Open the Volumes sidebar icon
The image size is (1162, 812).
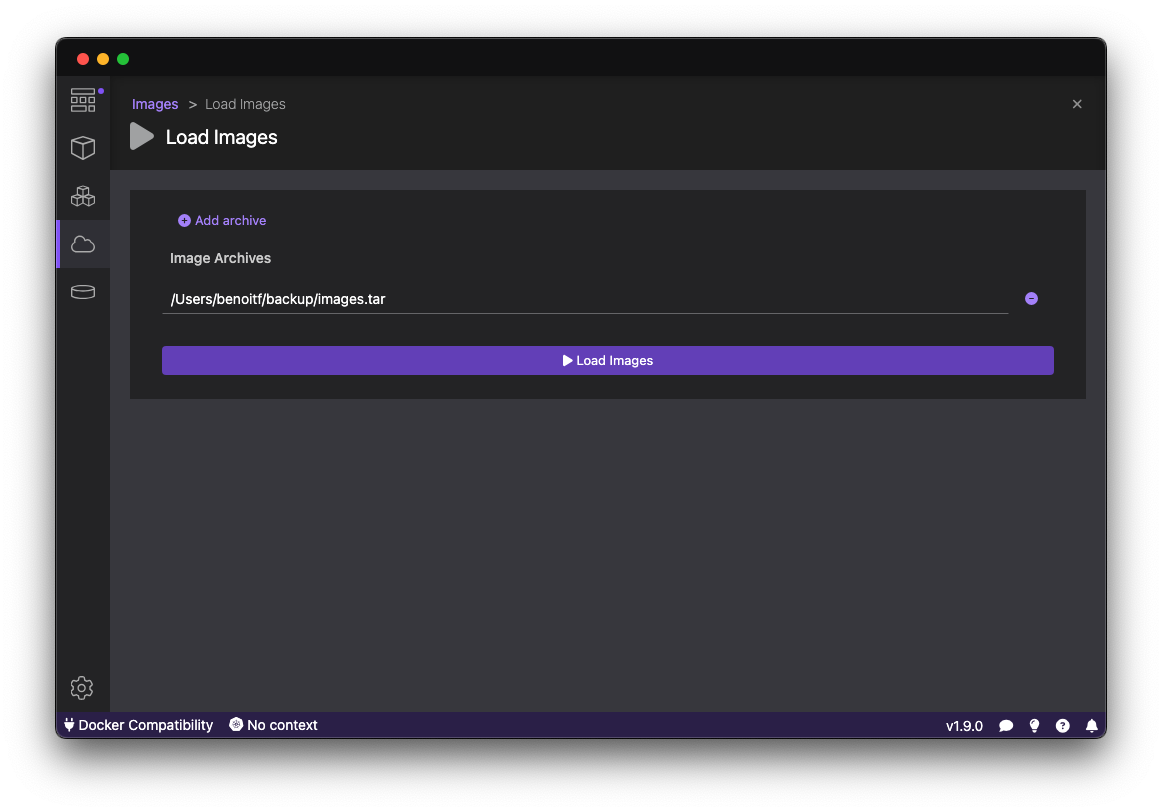click(83, 292)
